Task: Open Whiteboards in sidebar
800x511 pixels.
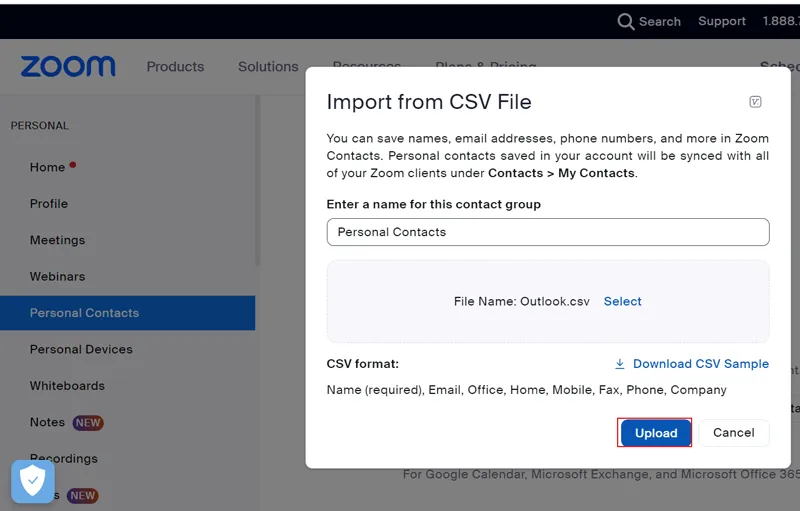Action: tap(67, 386)
